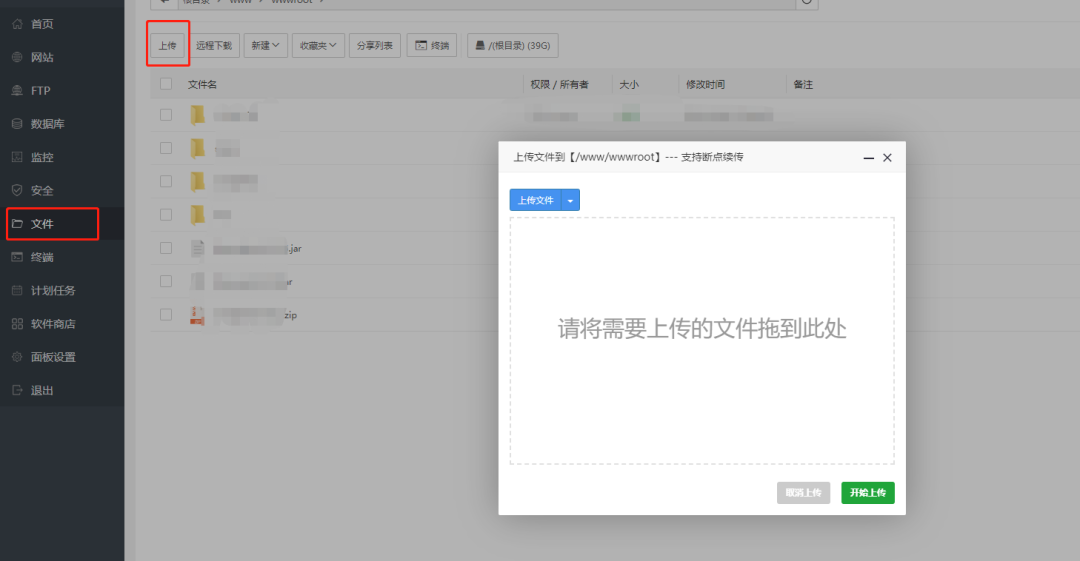Click the 网站 globe icon

(x=17, y=57)
